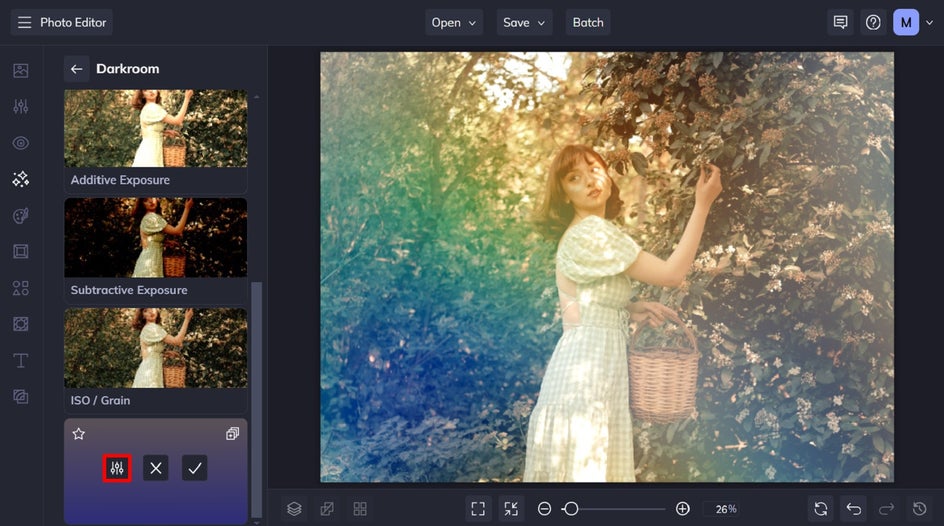Click the duplicate layer icon in effect card
The image size is (944, 526).
[x=232, y=434]
